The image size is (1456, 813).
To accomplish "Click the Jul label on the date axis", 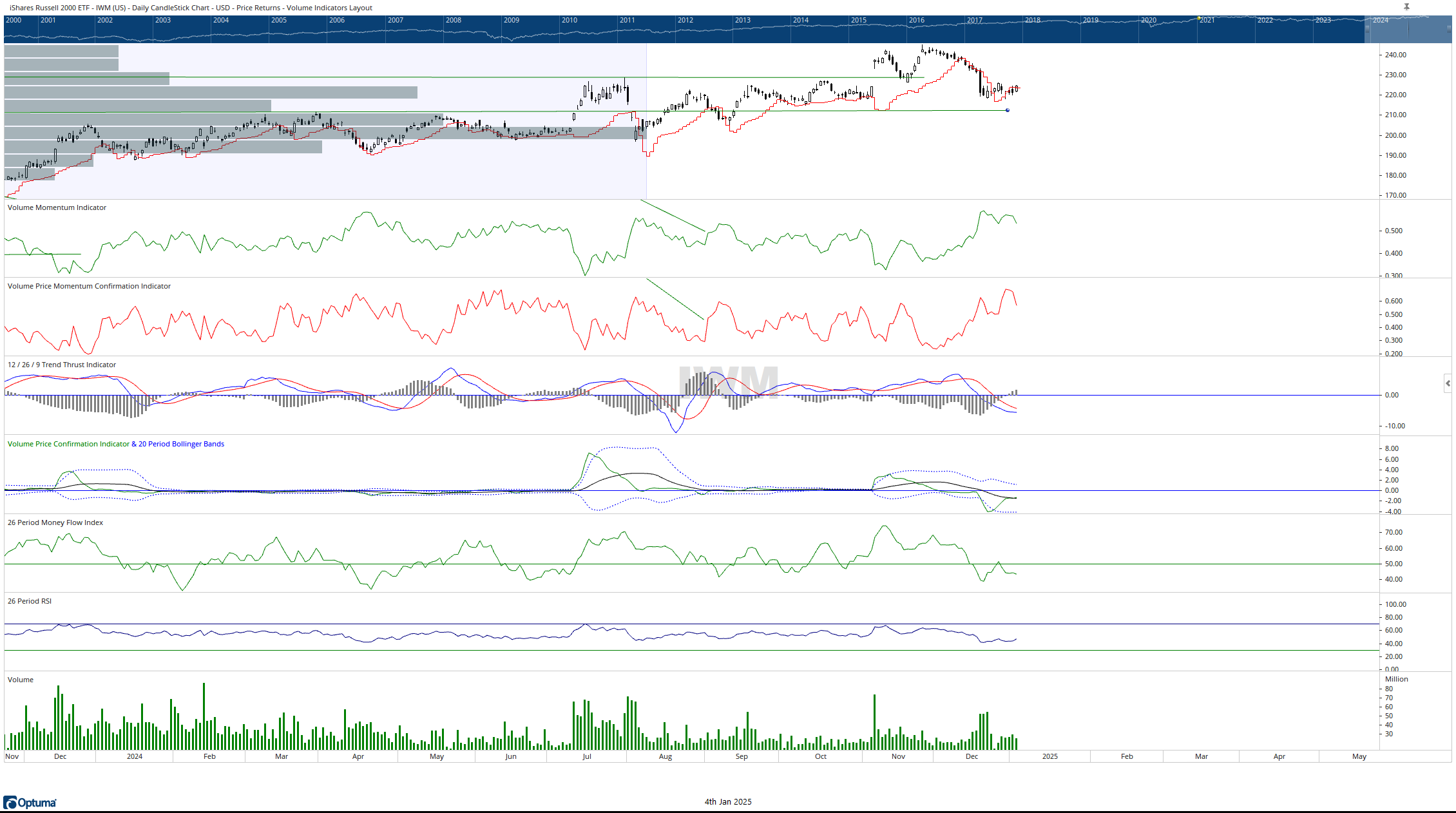I will [x=587, y=756].
